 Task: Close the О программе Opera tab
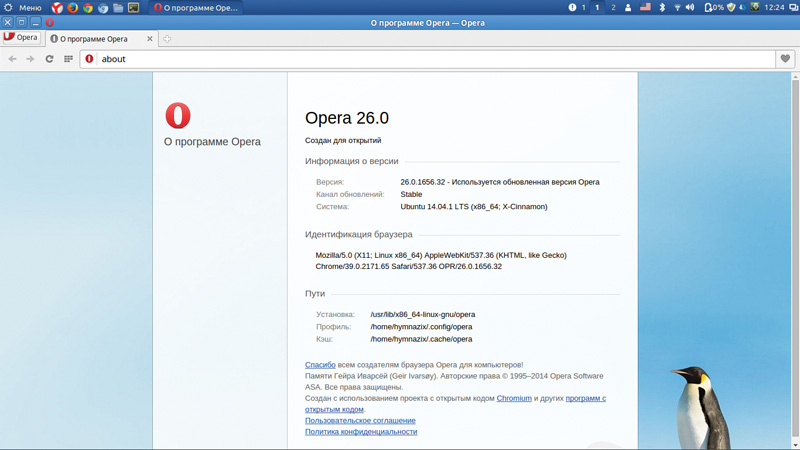coord(151,39)
